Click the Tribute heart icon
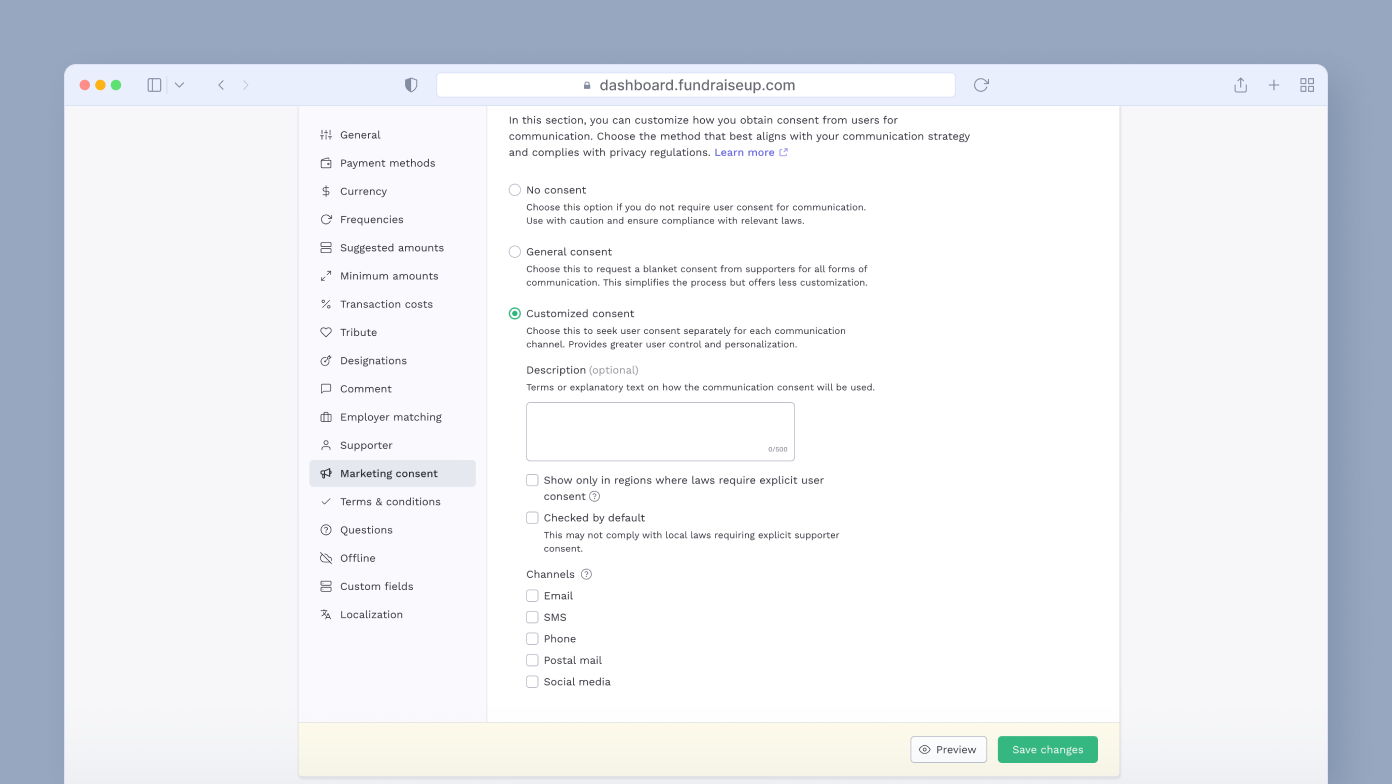The width and height of the screenshot is (1392, 784). click(324, 332)
